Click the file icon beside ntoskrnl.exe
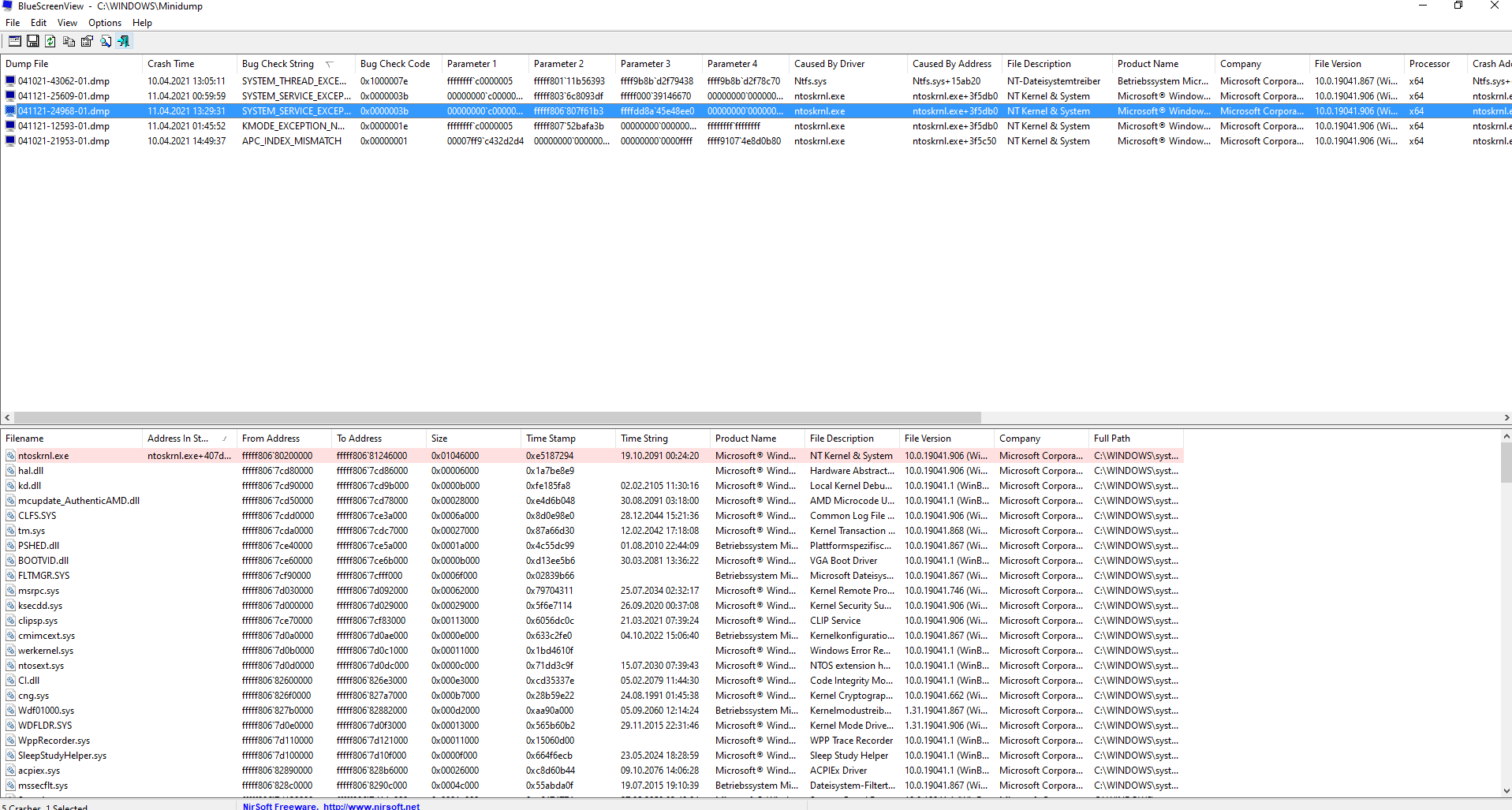Image resolution: width=1512 pixels, height=810 pixels. pyautogui.click(x=10, y=455)
